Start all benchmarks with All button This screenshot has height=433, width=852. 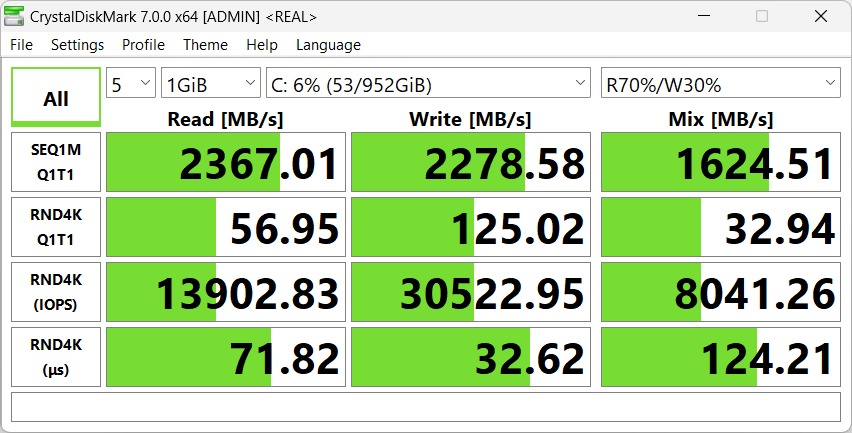coord(56,97)
